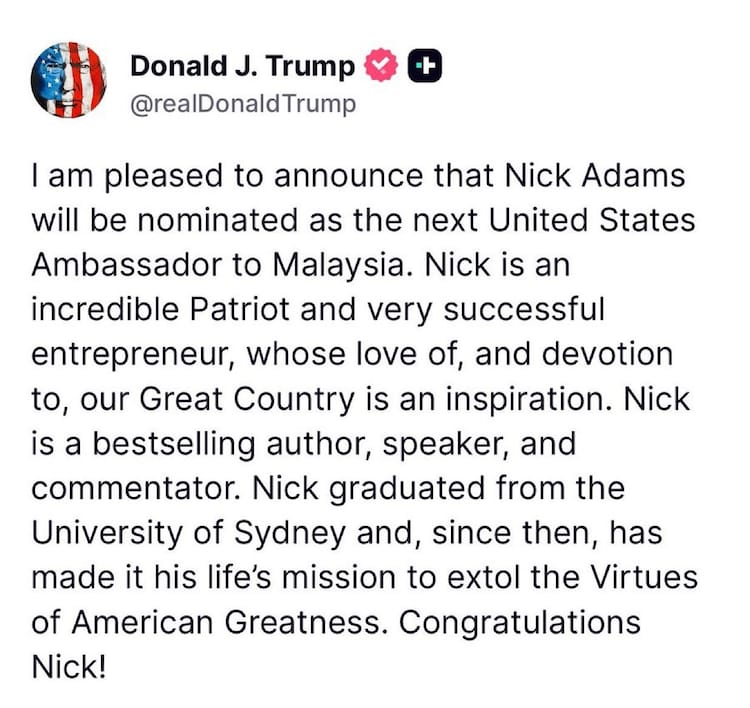The height and width of the screenshot is (708, 750).
Task: Click the word "Congratulations" in the post
Action: point(519,622)
